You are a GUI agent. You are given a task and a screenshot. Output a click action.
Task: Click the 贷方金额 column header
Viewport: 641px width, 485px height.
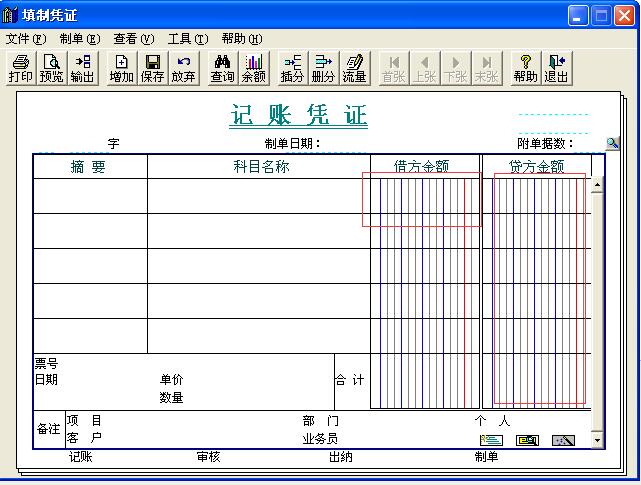tap(537, 166)
